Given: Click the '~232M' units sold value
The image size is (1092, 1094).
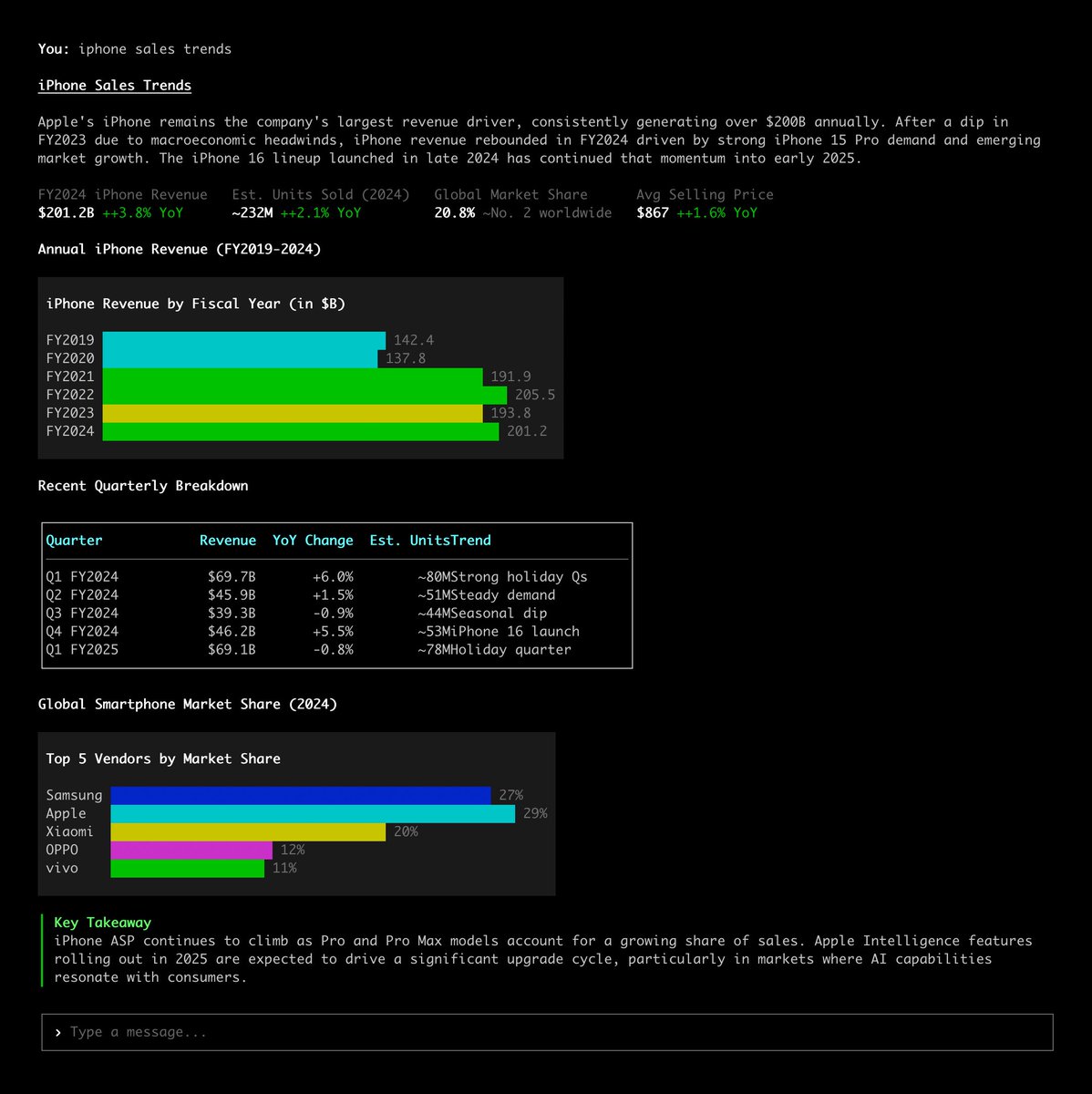Looking at the screenshot, I should [252, 212].
